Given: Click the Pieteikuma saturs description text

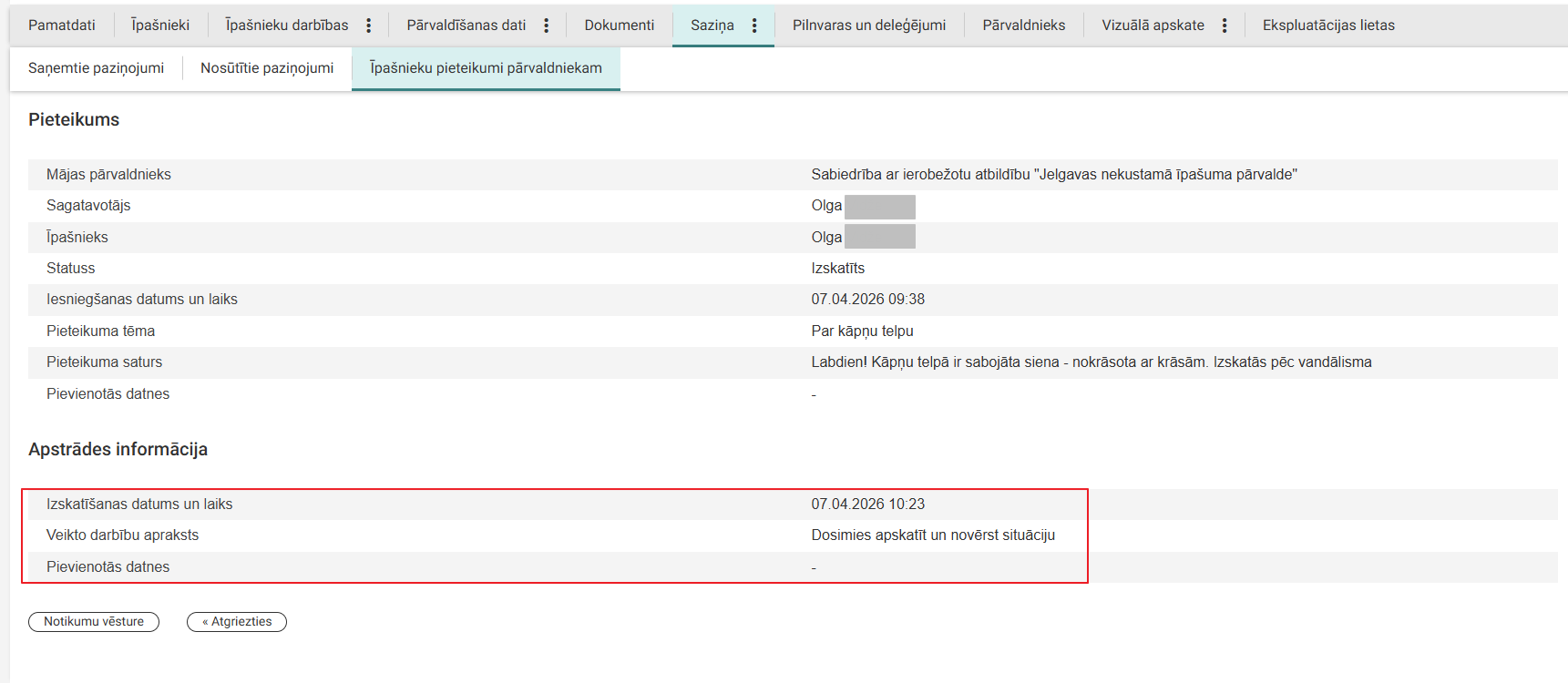Looking at the screenshot, I should point(1091,362).
